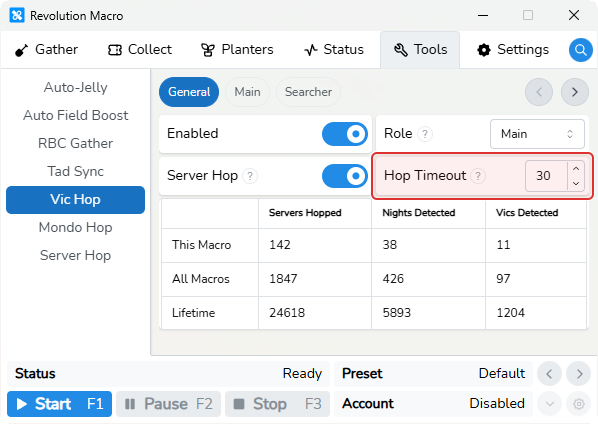Click the Start F1 button

click(x=59, y=404)
